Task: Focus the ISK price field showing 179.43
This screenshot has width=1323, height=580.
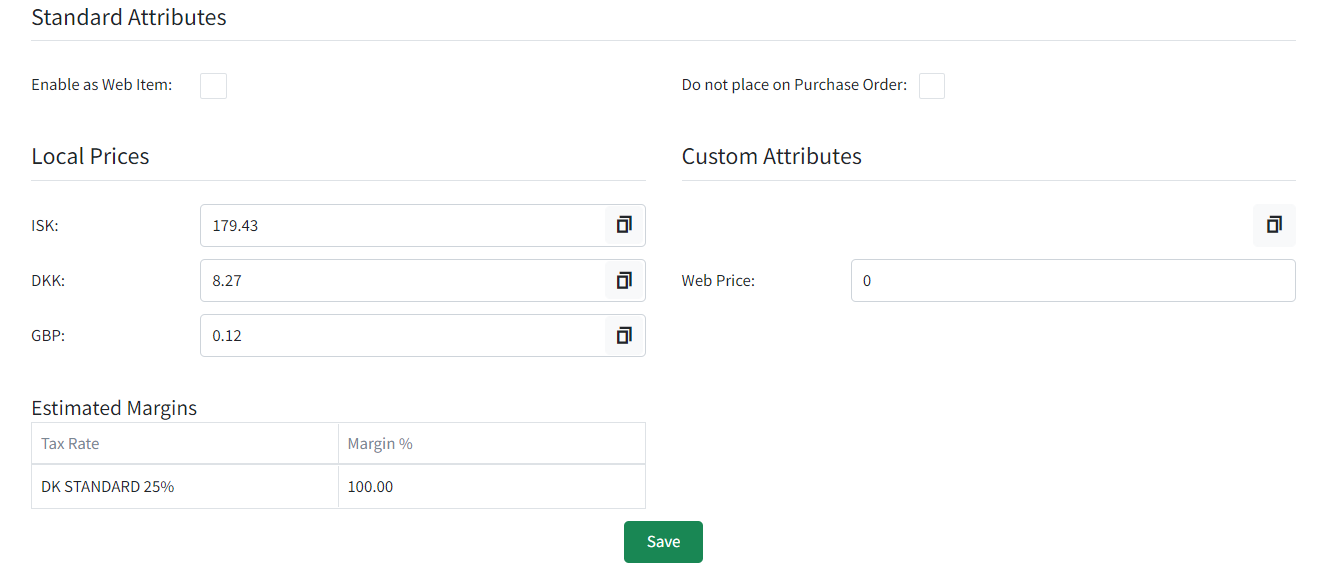Action: click(403, 225)
